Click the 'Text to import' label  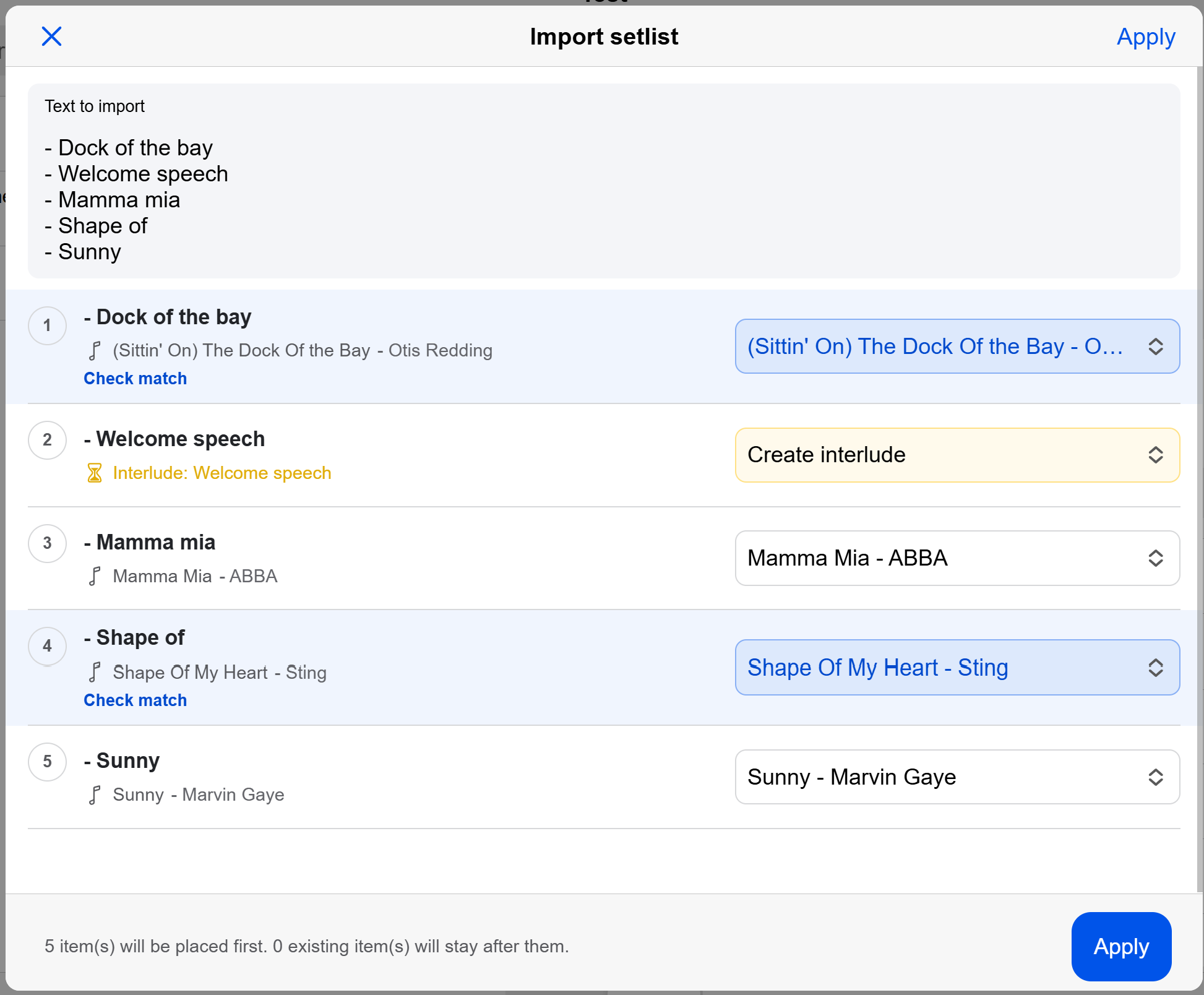pos(95,106)
